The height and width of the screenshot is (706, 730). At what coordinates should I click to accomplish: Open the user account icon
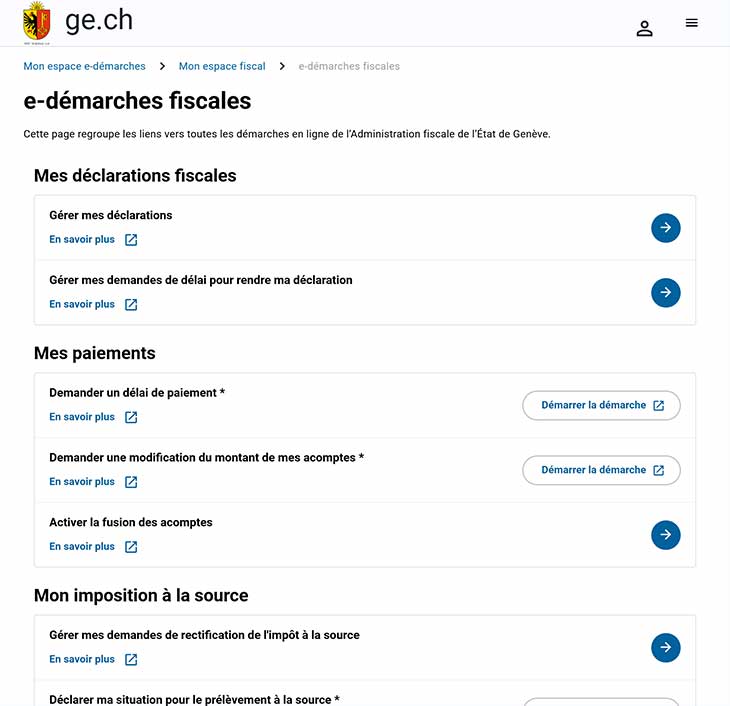pyautogui.click(x=644, y=28)
